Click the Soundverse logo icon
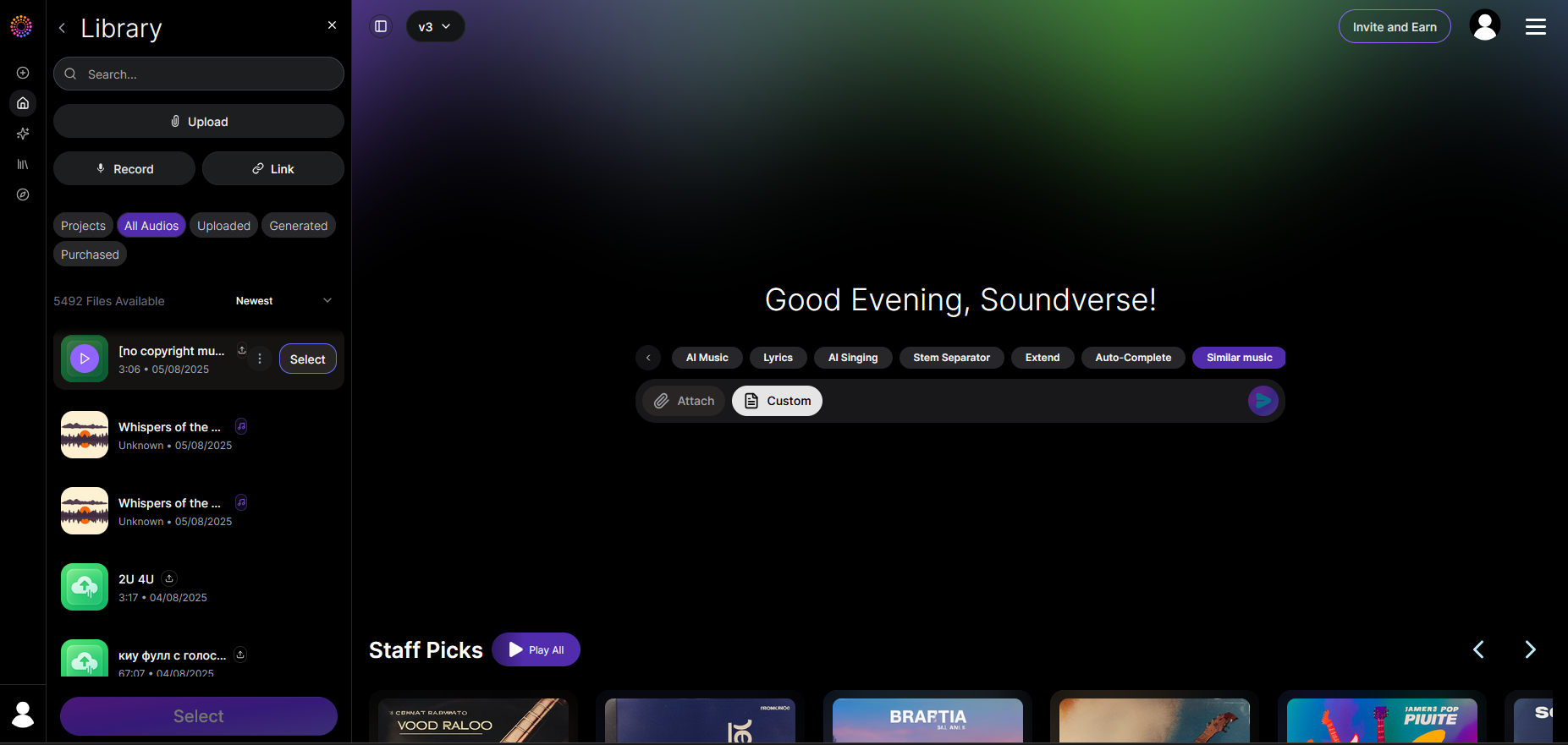This screenshot has width=1568, height=745. pyautogui.click(x=21, y=26)
